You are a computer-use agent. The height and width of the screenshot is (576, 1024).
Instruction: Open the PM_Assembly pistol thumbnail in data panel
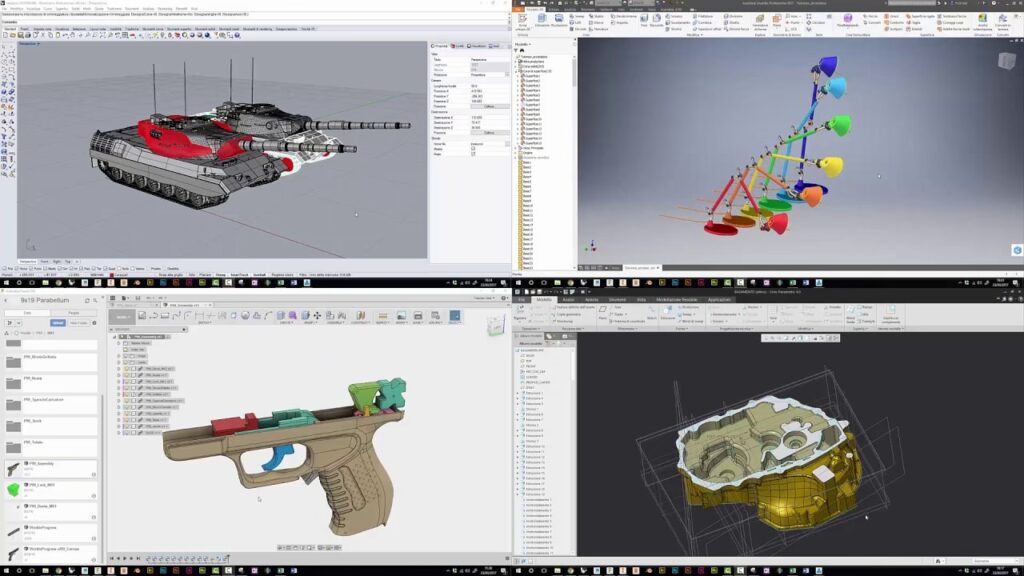13,468
